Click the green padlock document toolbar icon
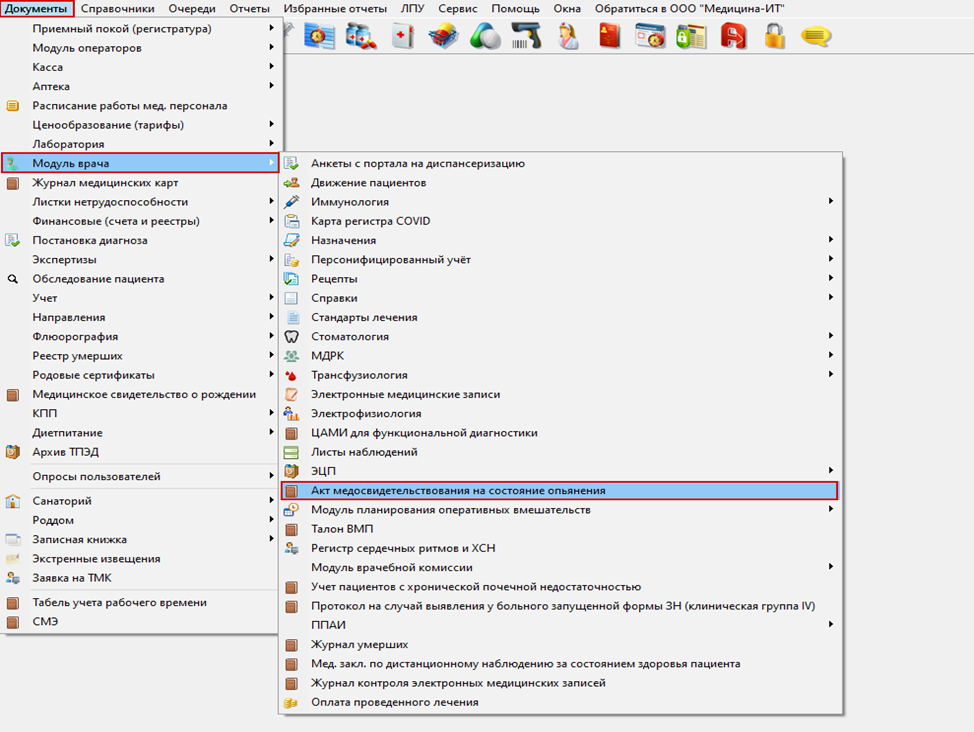 coord(691,36)
